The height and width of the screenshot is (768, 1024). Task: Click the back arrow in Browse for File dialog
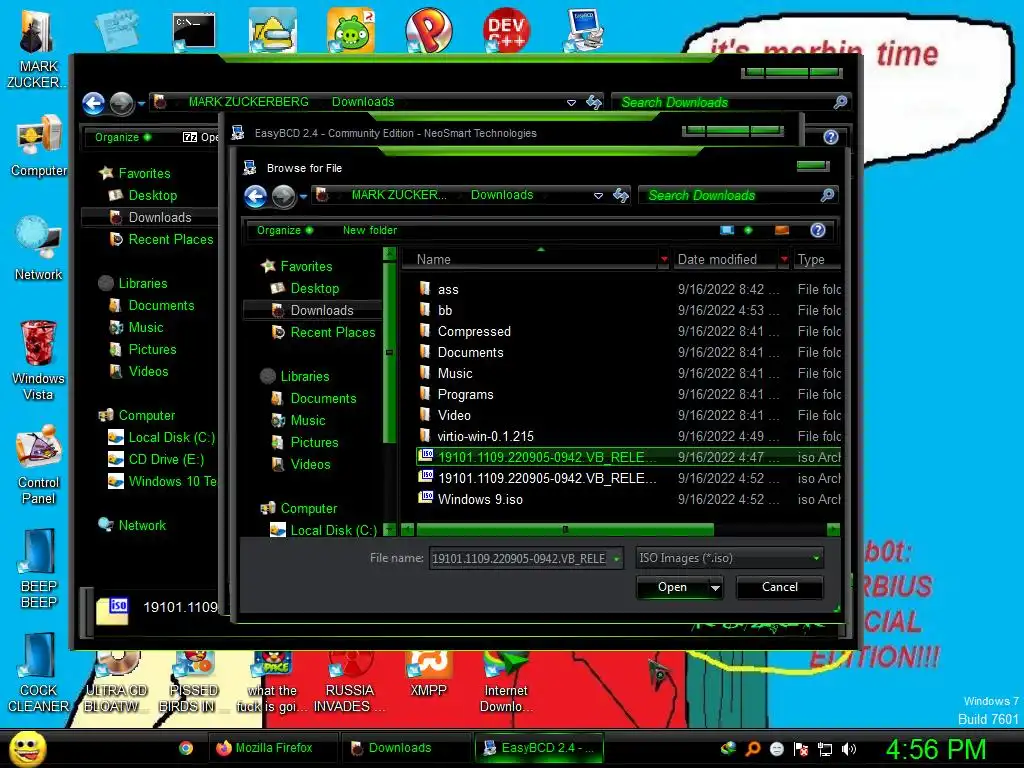coord(255,195)
